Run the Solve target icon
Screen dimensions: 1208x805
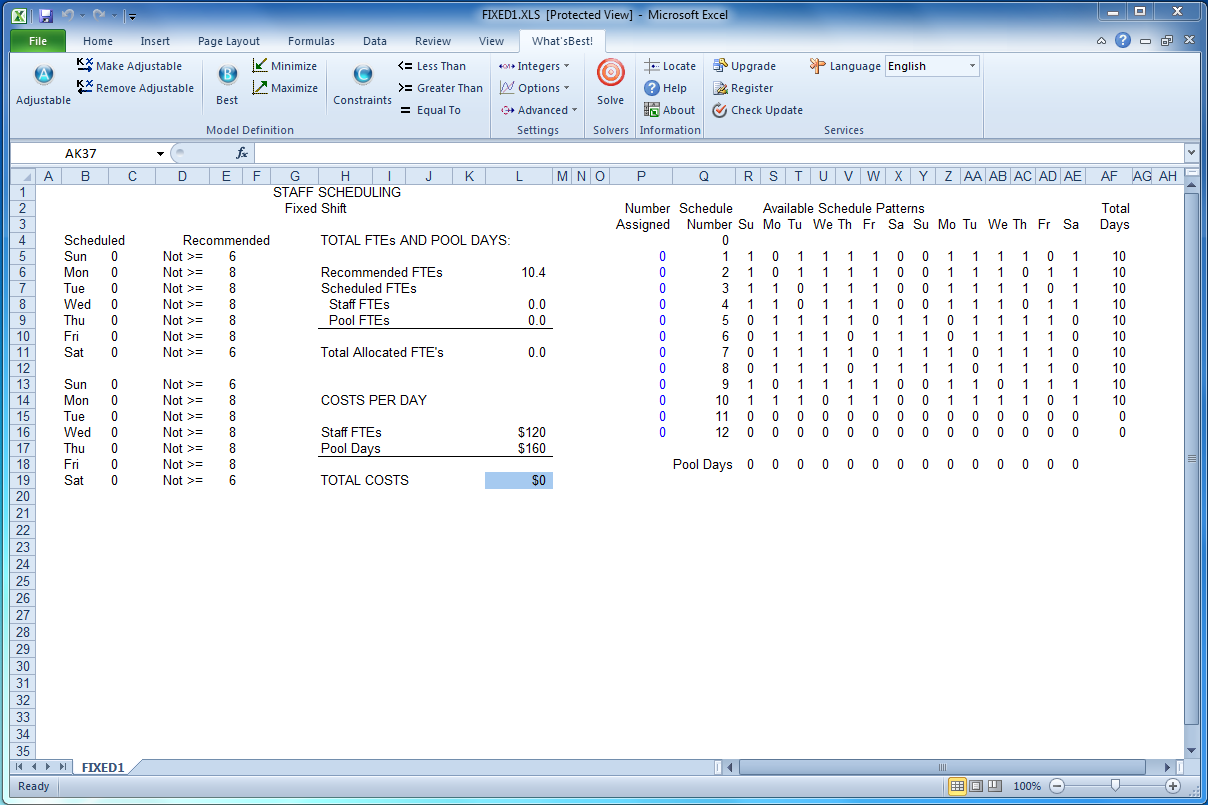(x=610, y=74)
